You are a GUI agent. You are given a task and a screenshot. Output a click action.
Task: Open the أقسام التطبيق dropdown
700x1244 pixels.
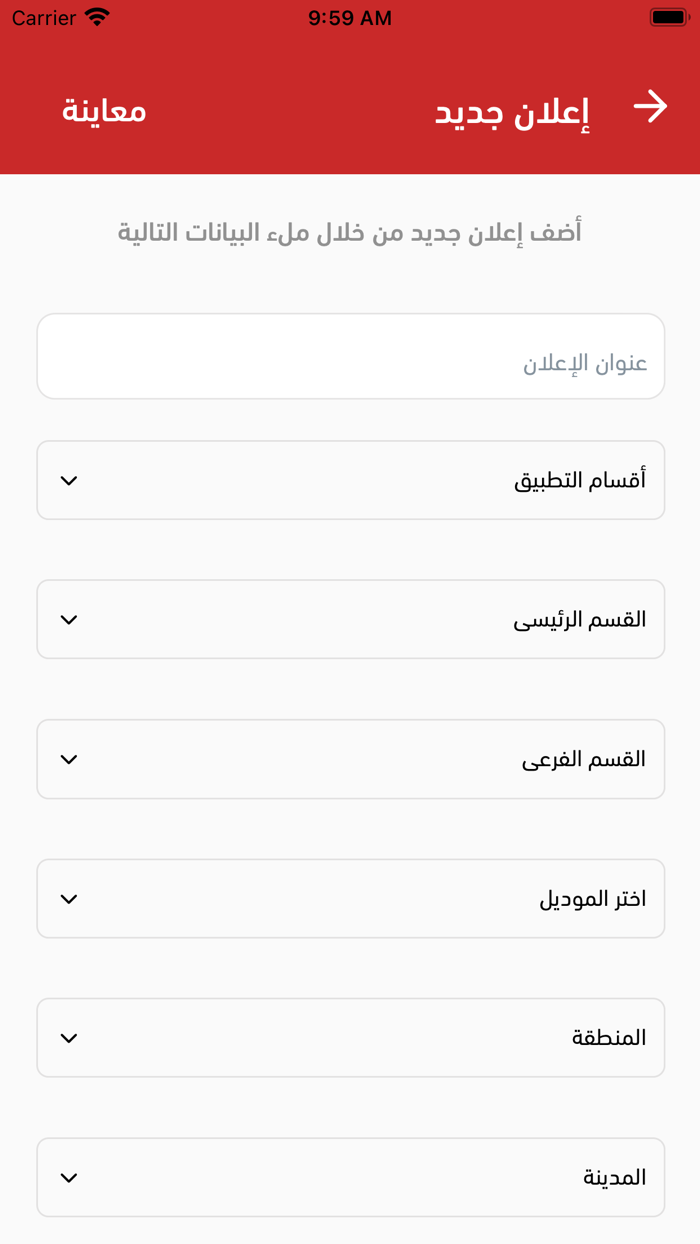tap(350, 480)
